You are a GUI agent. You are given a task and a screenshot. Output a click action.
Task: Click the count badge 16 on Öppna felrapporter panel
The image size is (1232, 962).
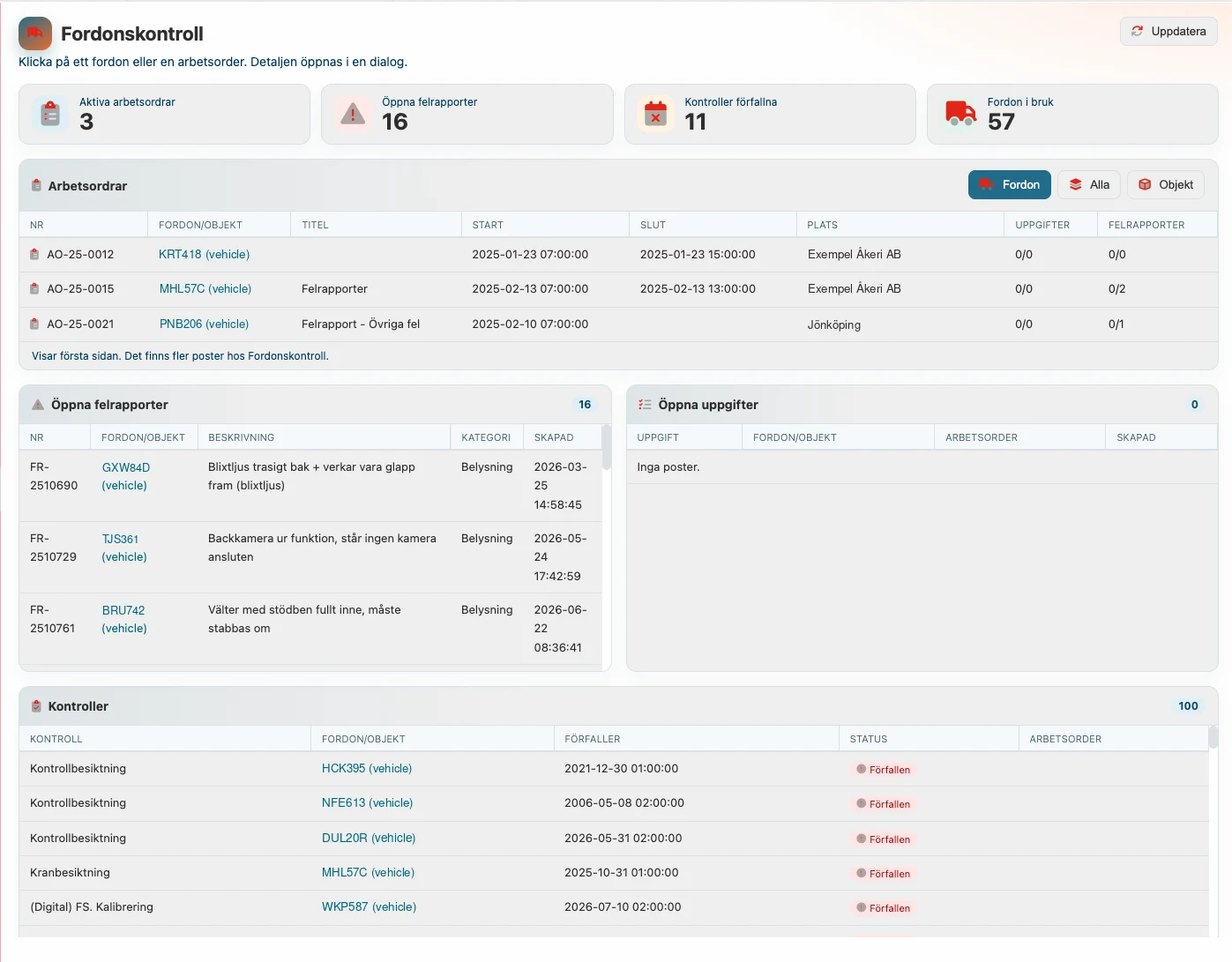[x=585, y=405]
